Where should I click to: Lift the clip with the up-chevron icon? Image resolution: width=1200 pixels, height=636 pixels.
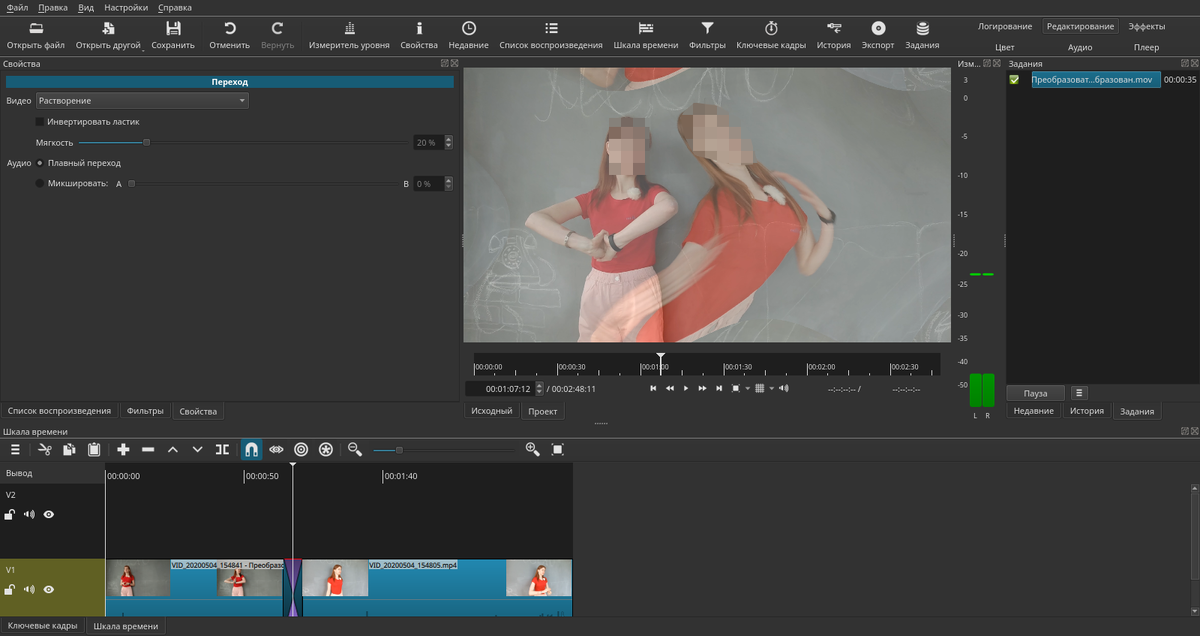pyautogui.click(x=172, y=450)
